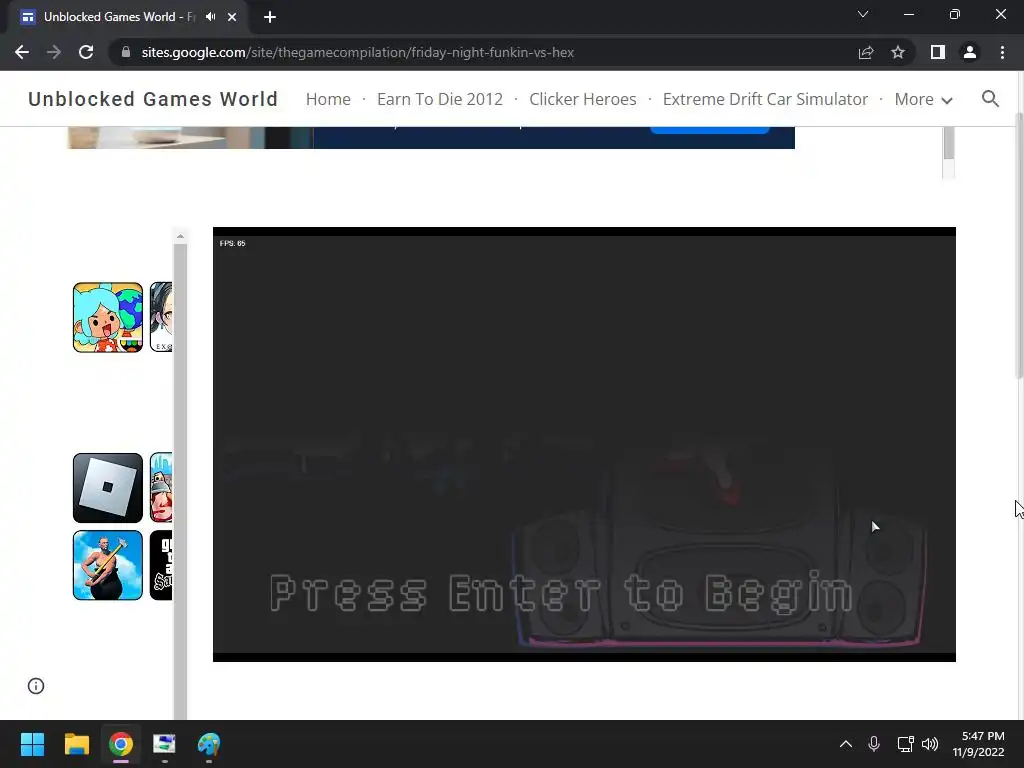Open Toca World game thumbnail
The image size is (1024, 768).
[x=108, y=317]
